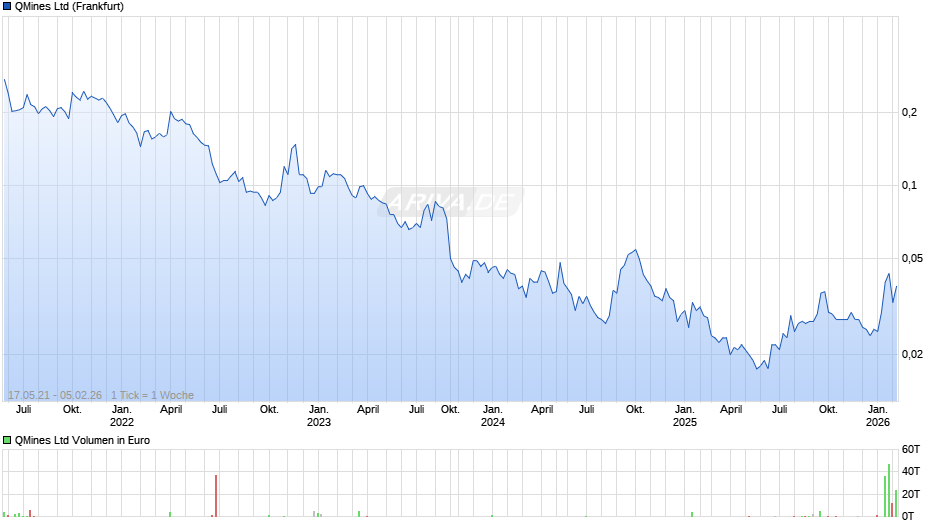Click the 0,02 price axis label
The image size is (940, 526).
(912, 354)
